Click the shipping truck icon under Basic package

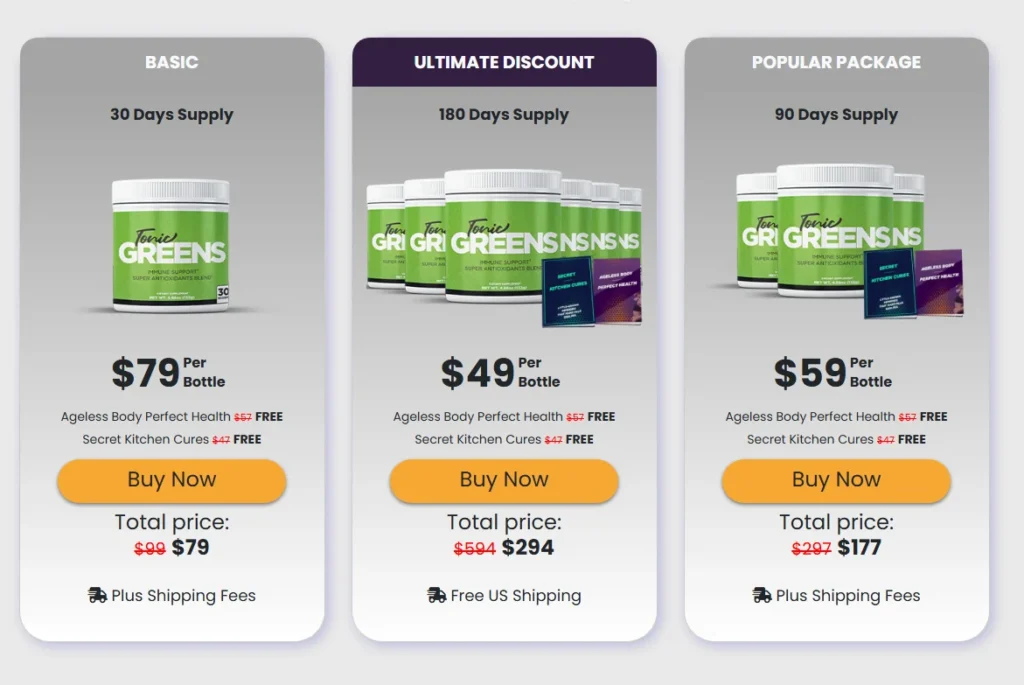pyautogui.click(x=98, y=595)
